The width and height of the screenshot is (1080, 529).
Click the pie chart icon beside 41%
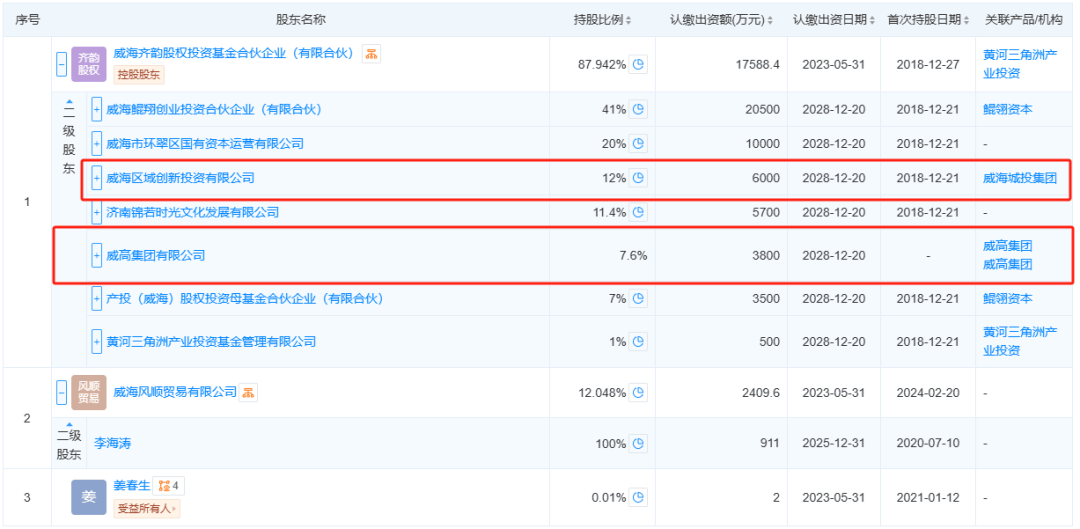coord(639,110)
